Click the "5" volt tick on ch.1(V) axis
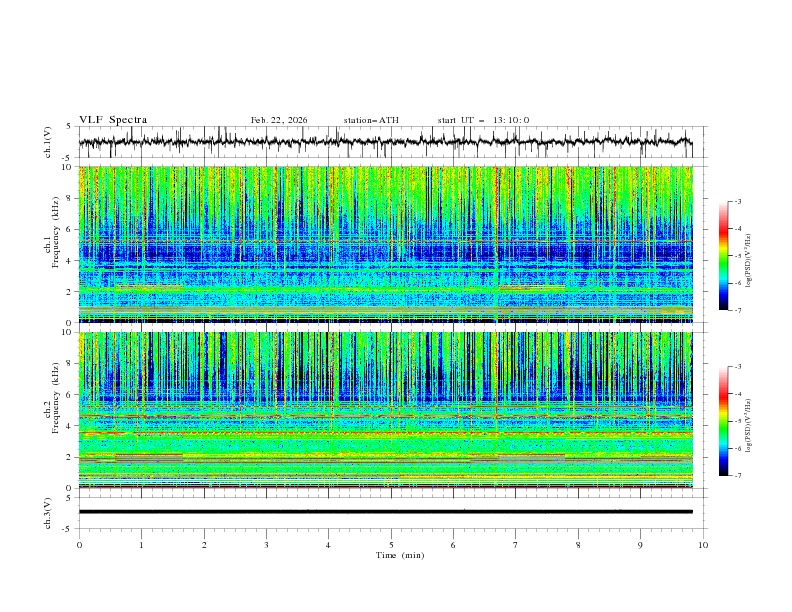 (69, 127)
